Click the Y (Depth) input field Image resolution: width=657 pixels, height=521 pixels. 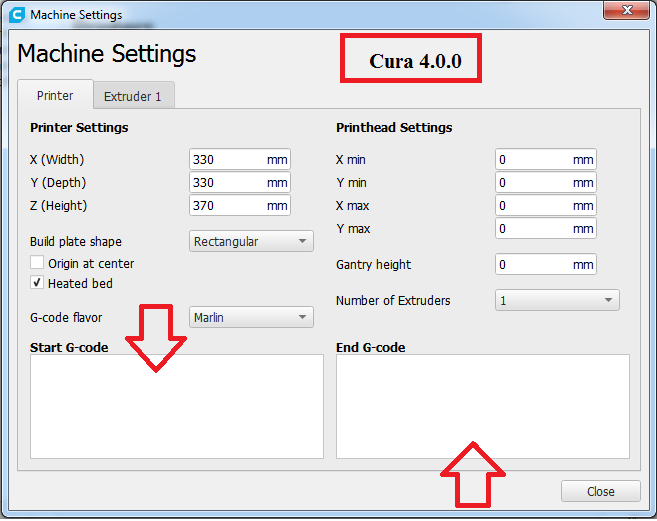[240, 182]
